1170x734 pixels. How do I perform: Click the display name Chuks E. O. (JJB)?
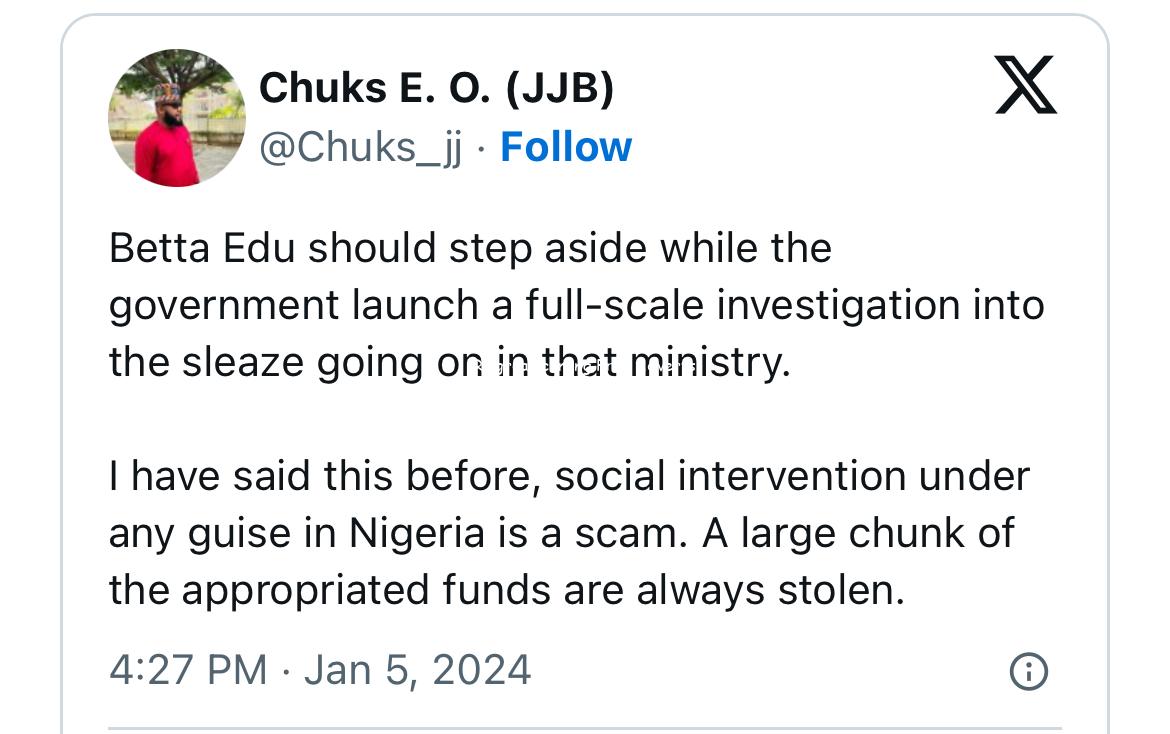click(x=436, y=89)
